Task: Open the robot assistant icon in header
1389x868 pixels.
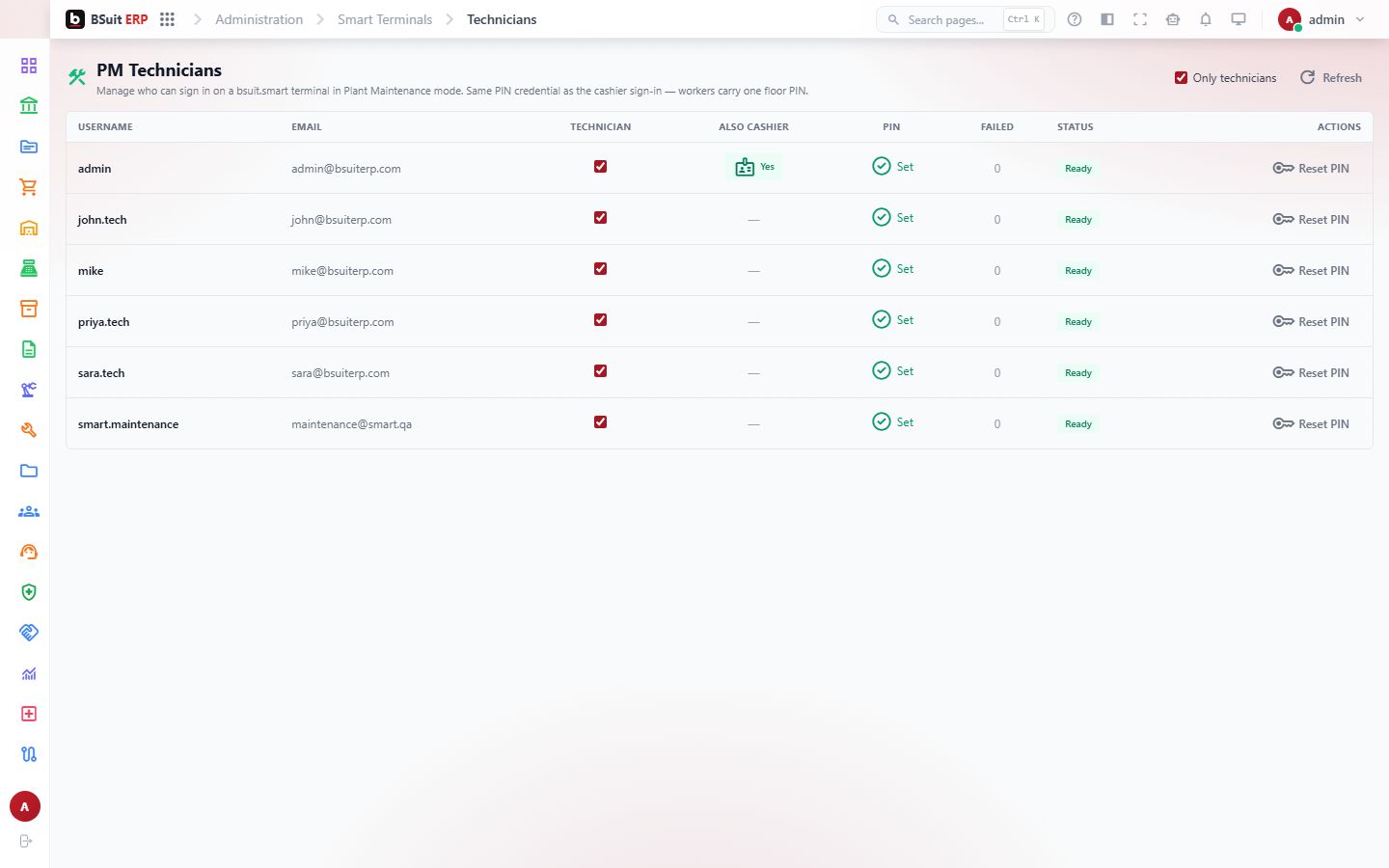Action: [x=1173, y=19]
